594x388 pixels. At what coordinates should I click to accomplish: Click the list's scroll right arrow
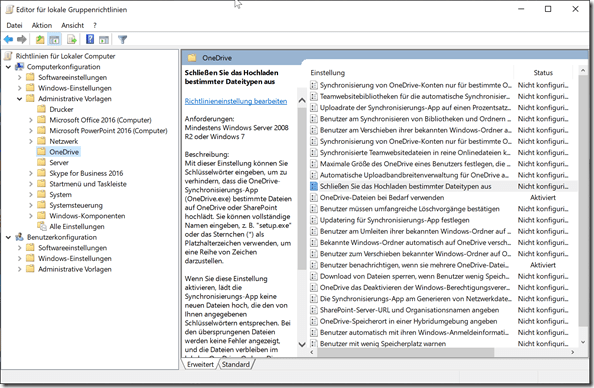[572, 352]
